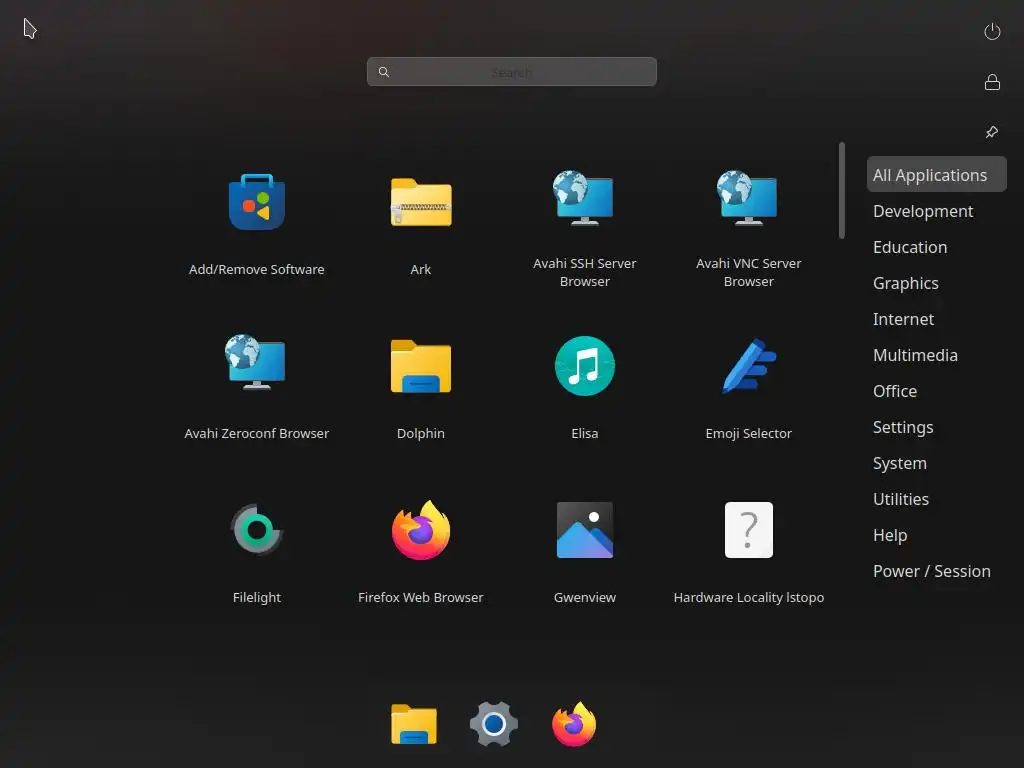The height and width of the screenshot is (768, 1024).
Task: Toggle the pin icon
Action: point(992,132)
